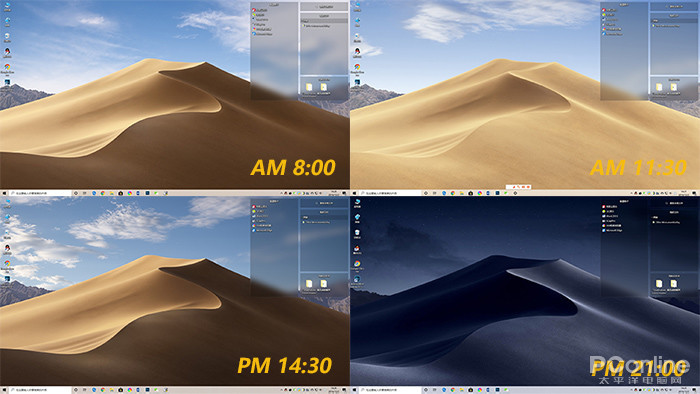The height and width of the screenshot is (394, 700).
Task: Open Google Chrome icon on the AM 11:30 desktop
Action: point(357,67)
